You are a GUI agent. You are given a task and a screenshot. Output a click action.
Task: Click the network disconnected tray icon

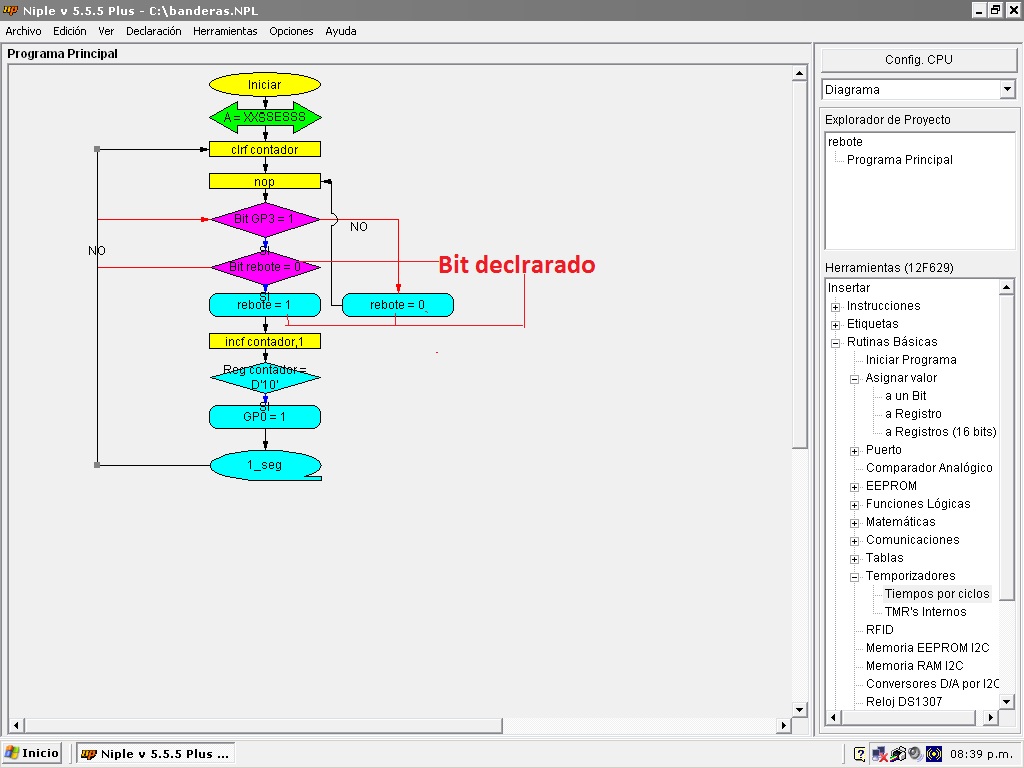tap(879, 754)
